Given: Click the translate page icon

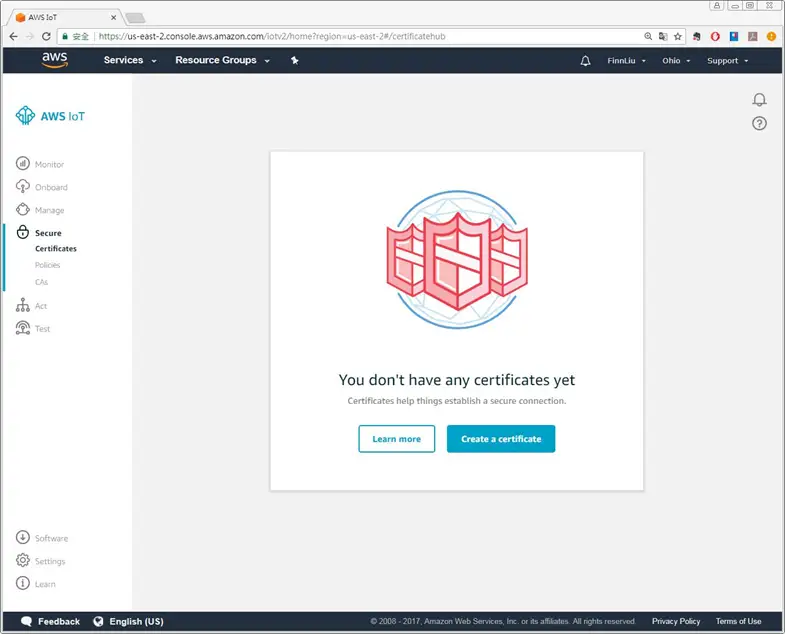Looking at the screenshot, I should pos(663,36).
